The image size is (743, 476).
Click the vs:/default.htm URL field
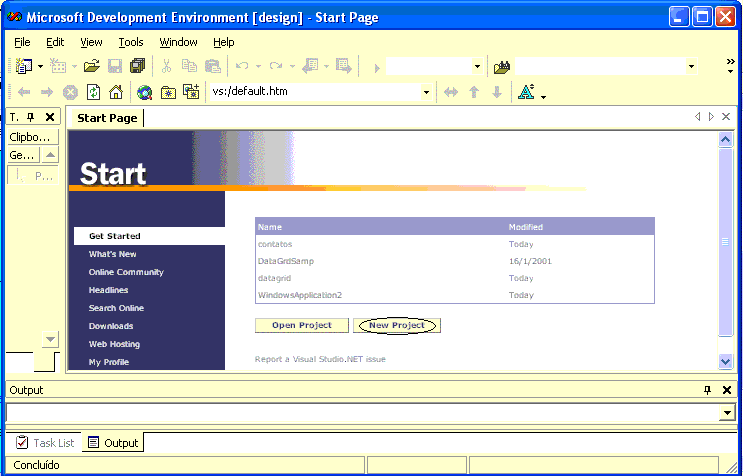(315, 91)
